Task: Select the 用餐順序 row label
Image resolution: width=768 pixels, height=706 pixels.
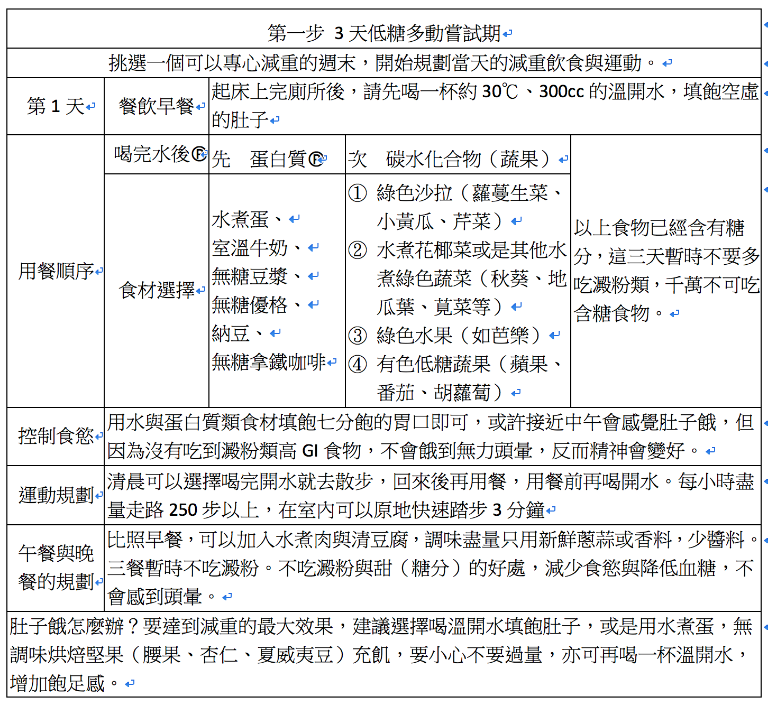Action: 56,271
